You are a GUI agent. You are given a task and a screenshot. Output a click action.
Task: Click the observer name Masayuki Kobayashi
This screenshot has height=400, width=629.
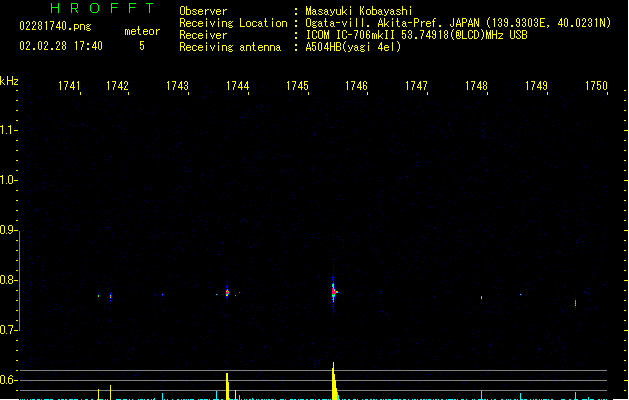point(359,11)
